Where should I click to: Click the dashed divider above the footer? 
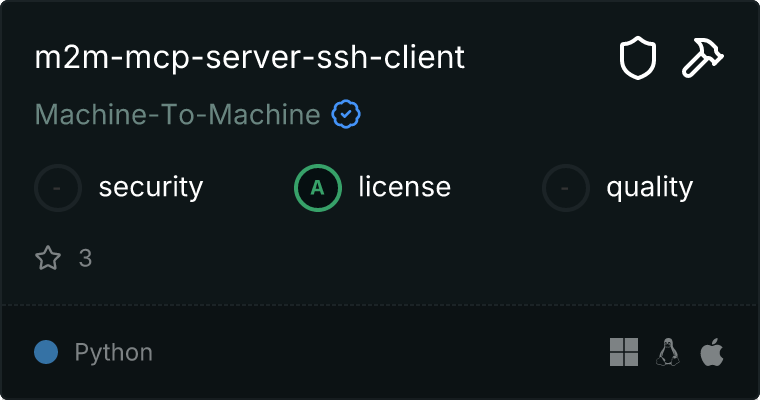[x=380, y=304]
